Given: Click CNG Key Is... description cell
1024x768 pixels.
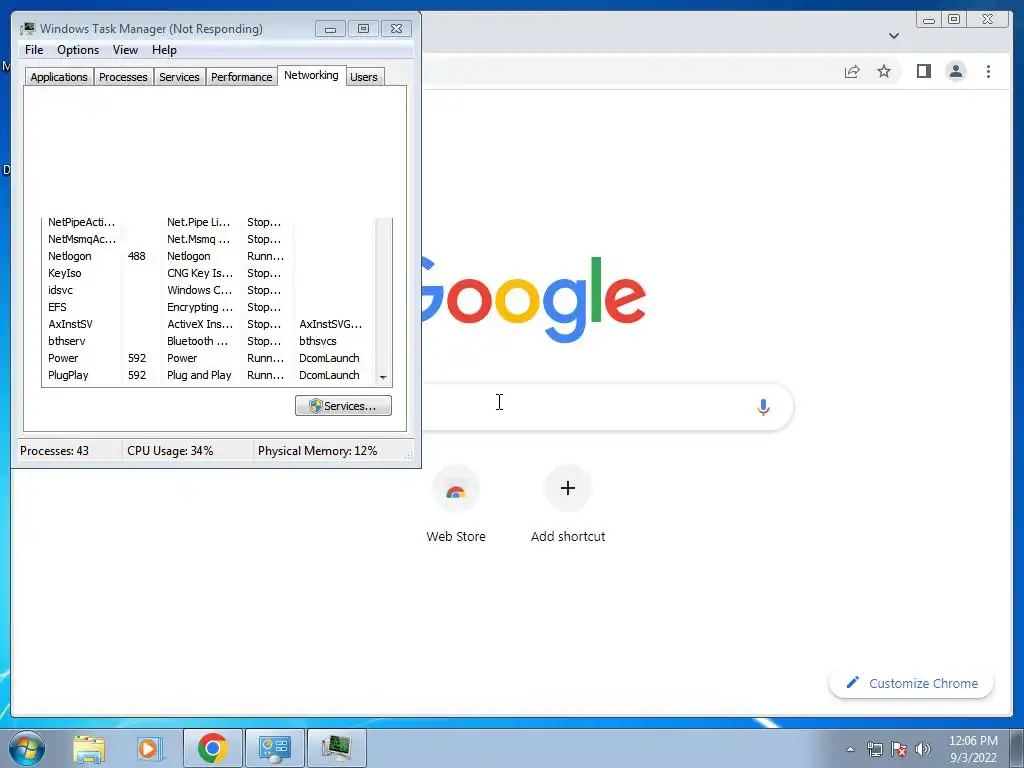Looking at the screenshot, I should (200, 273).
